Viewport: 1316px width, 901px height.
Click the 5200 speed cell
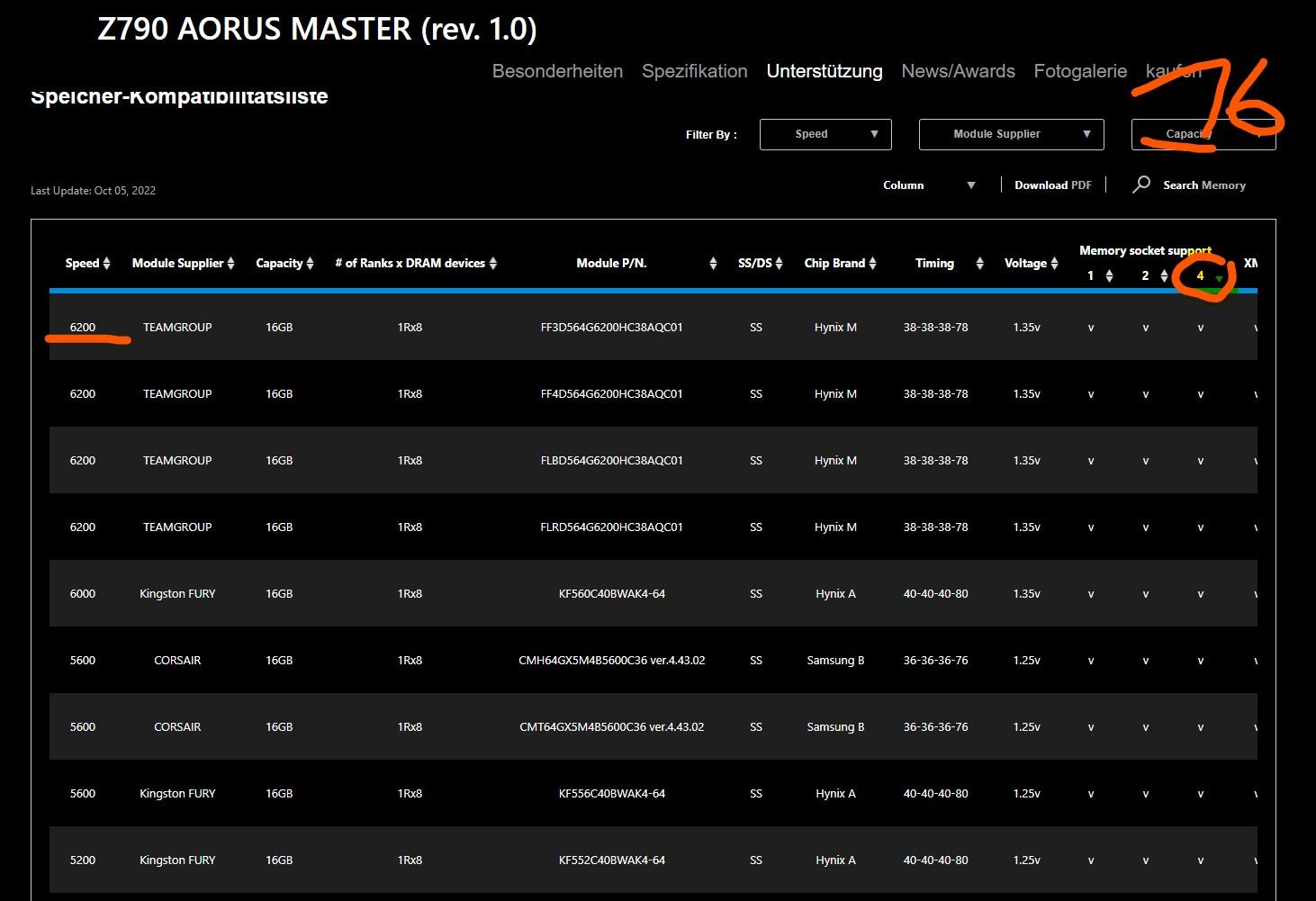click(83, 860)
